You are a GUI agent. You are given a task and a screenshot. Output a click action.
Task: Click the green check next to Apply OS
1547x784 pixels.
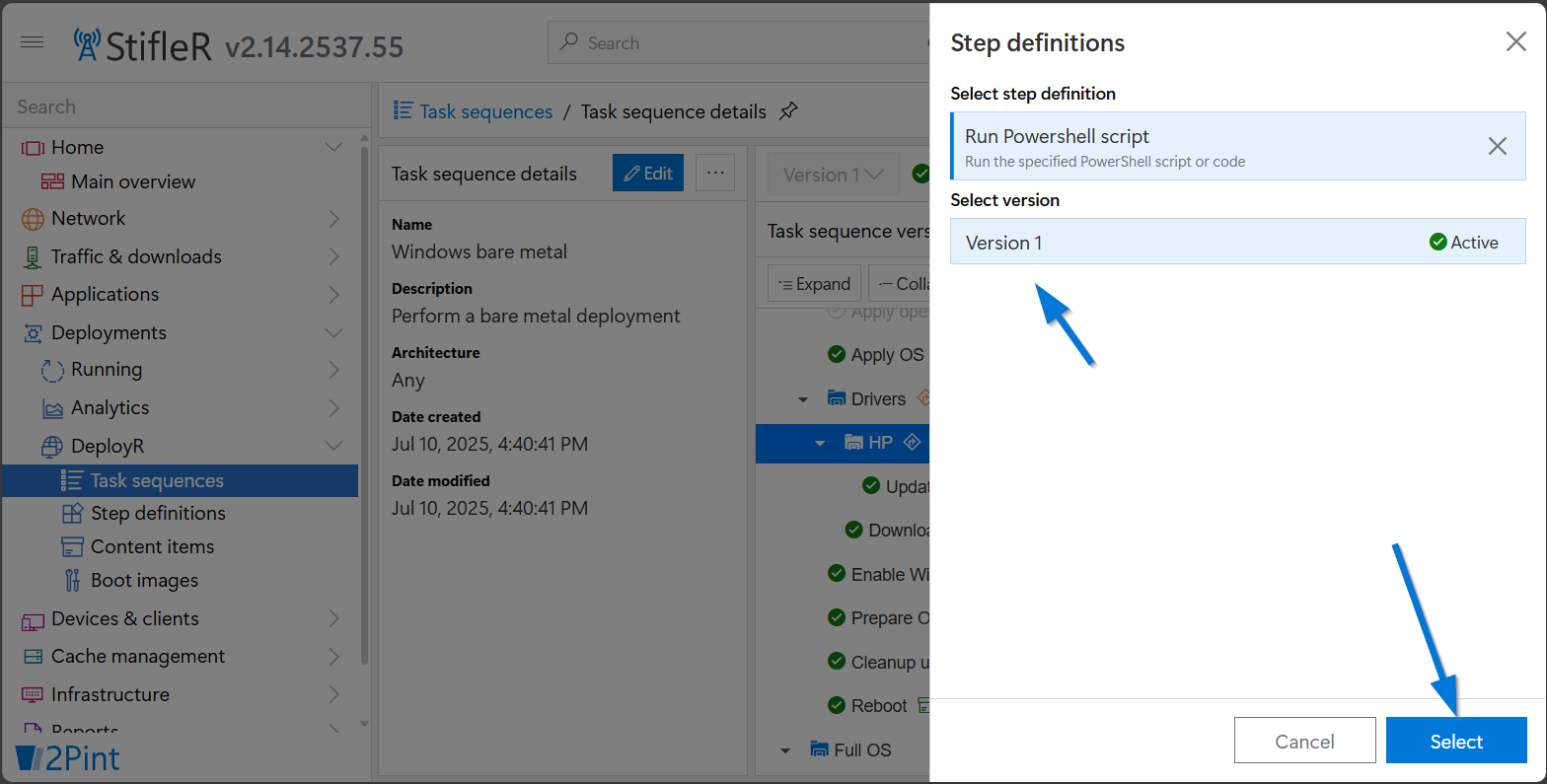point(837,354)
